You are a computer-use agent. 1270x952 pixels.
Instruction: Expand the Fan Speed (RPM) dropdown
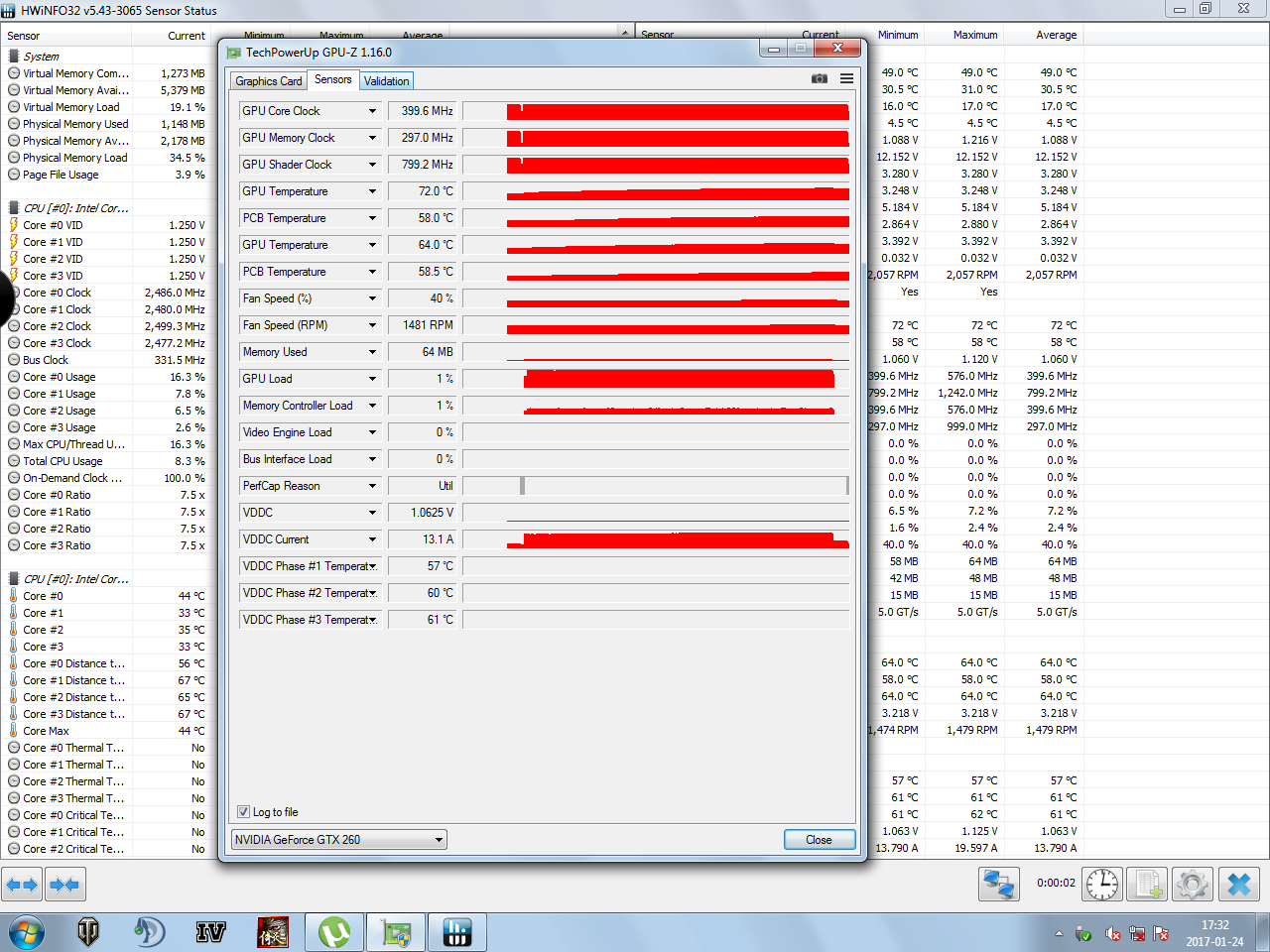pyautogui.click(x=373, y=325)
